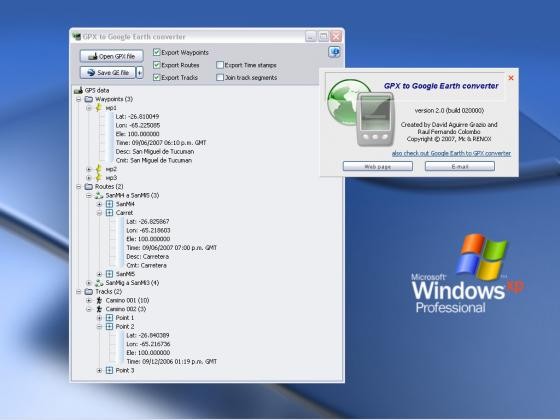560x420 pixels.
Task: Click the Point 3 track point icon
Action: tap(110, 370)
